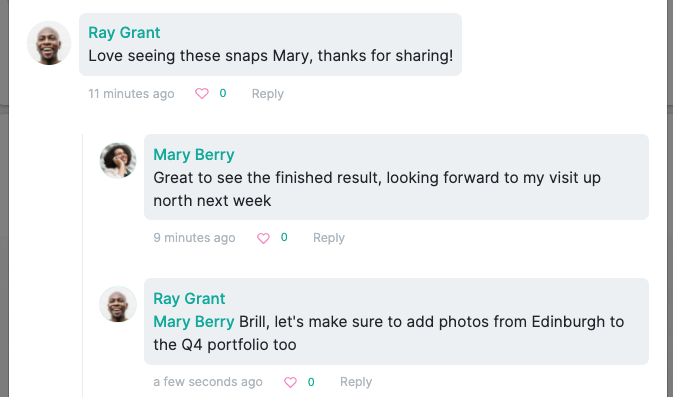Like Ray Grant's latest reply using the heart icon
673x397 pixels.
[290, 382]
